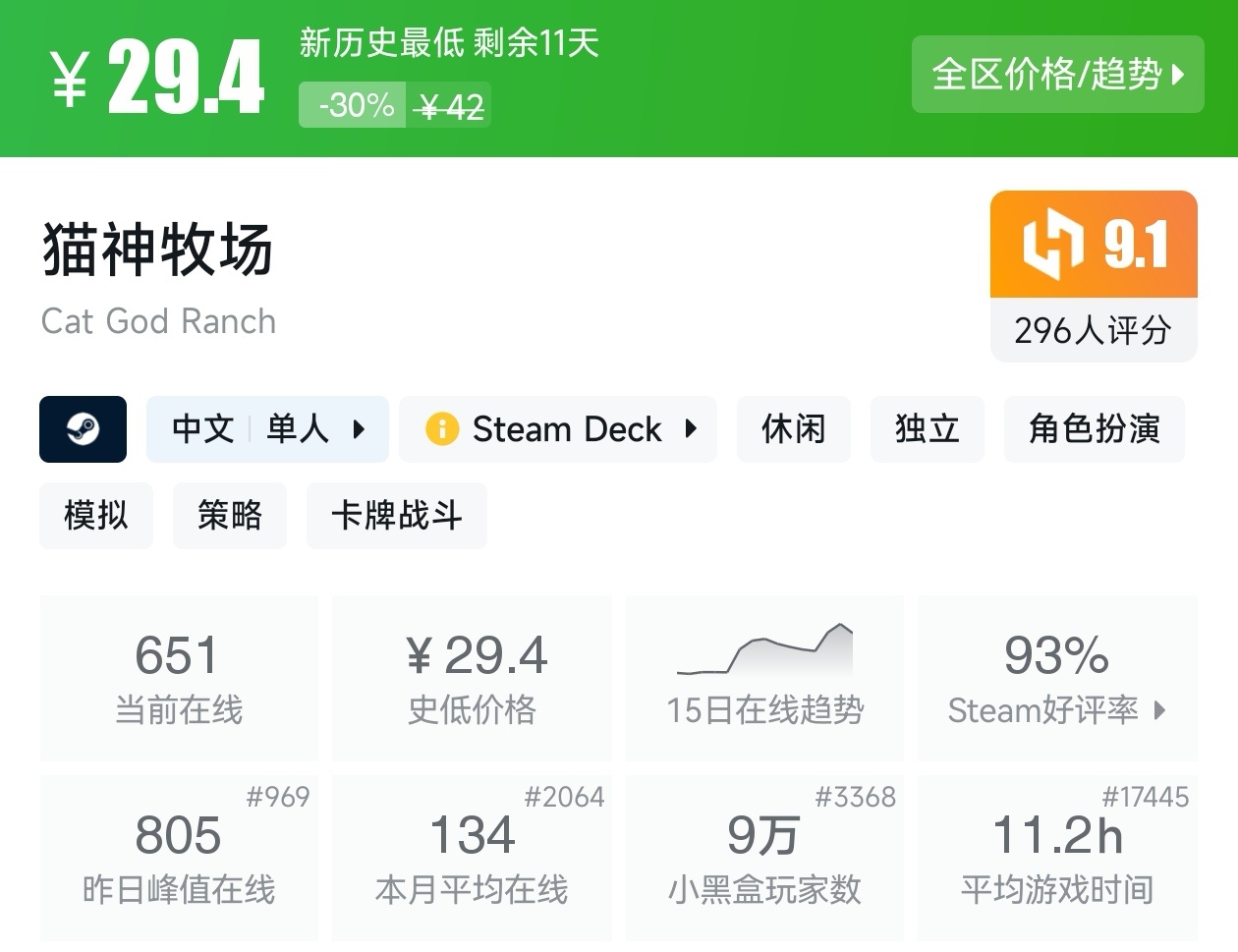The width and height of the screenshot is (1238, 952).
Task: Select the 策略 tag
Action: (x=230, y=516)
